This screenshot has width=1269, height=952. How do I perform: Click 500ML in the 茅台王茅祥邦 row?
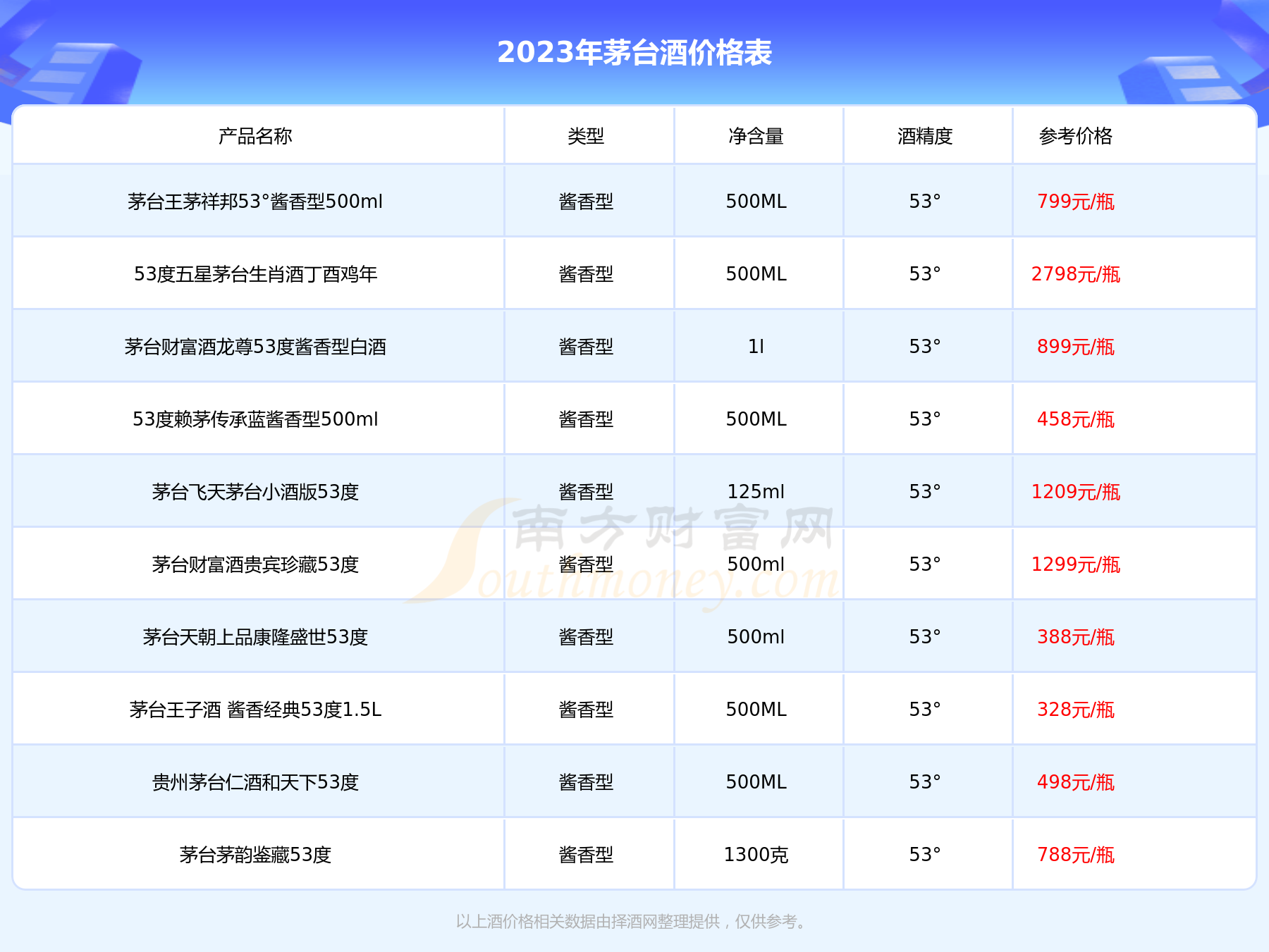pos(756,202)
